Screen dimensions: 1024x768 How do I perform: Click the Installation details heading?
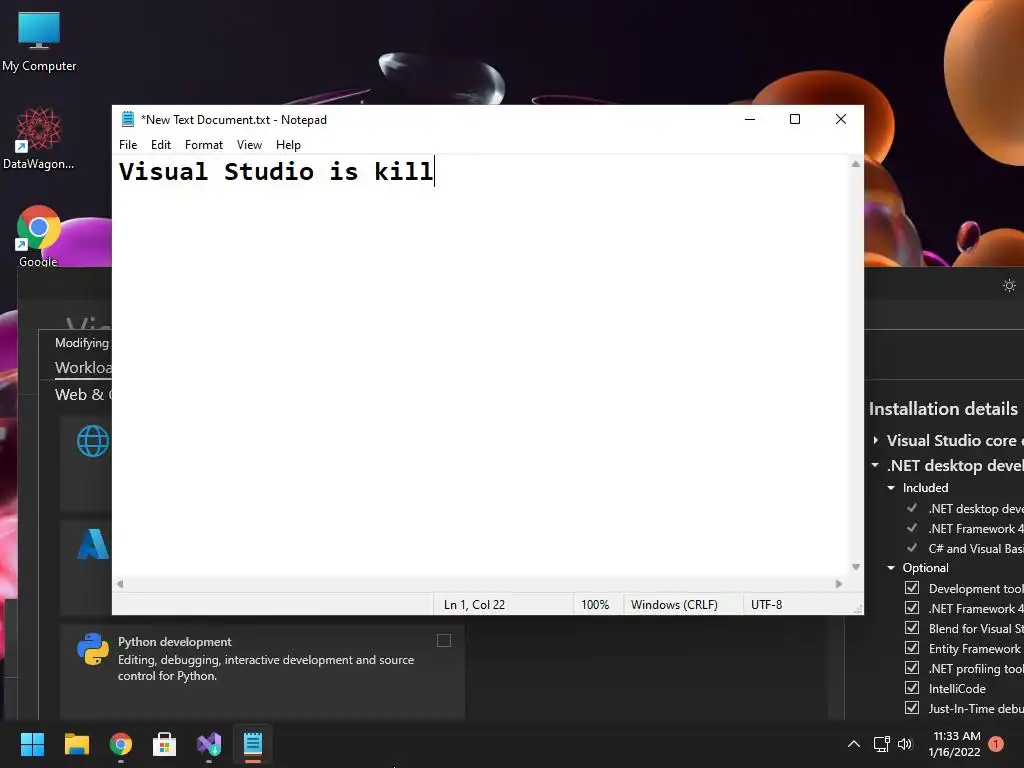[x=943, y=409]
